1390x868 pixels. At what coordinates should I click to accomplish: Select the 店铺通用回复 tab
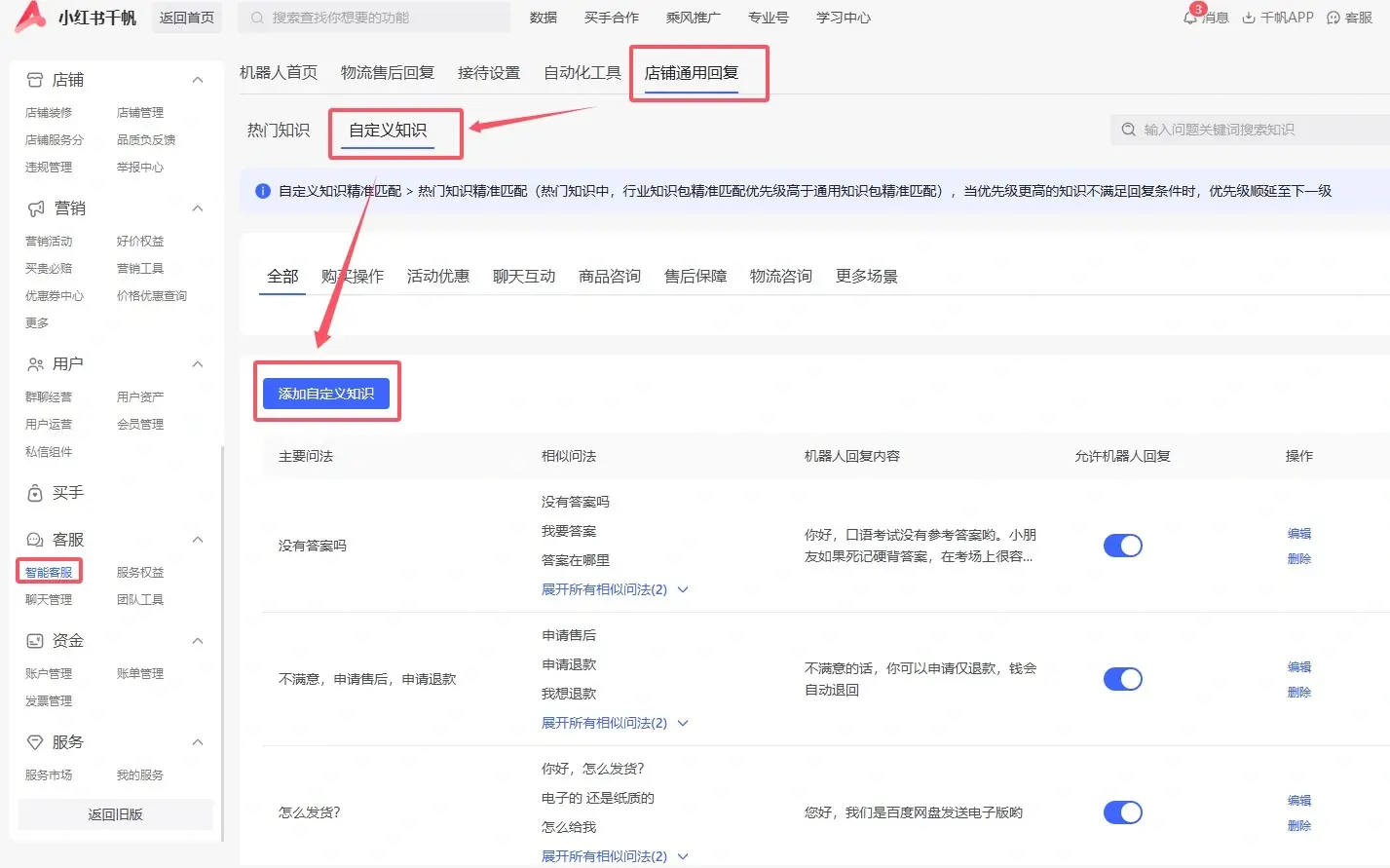[x=692, y=73]
